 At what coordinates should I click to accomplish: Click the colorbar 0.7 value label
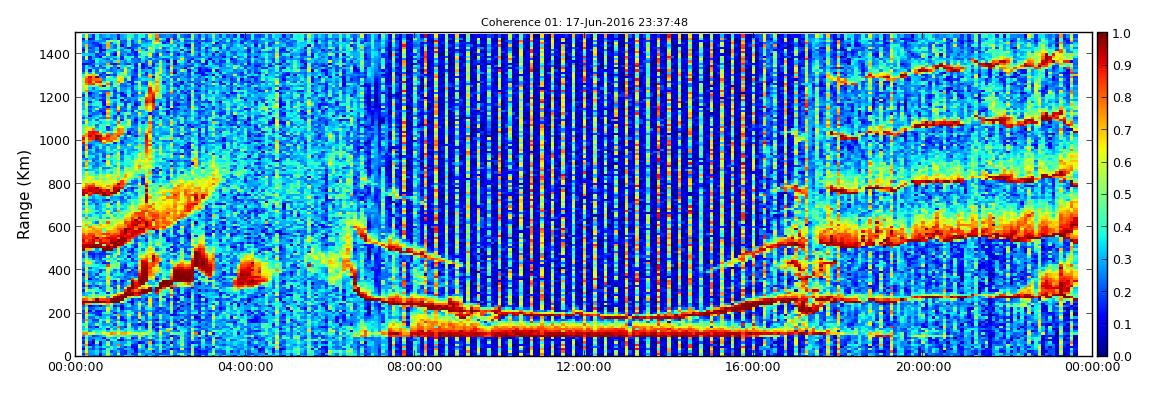click(1124, 131)
